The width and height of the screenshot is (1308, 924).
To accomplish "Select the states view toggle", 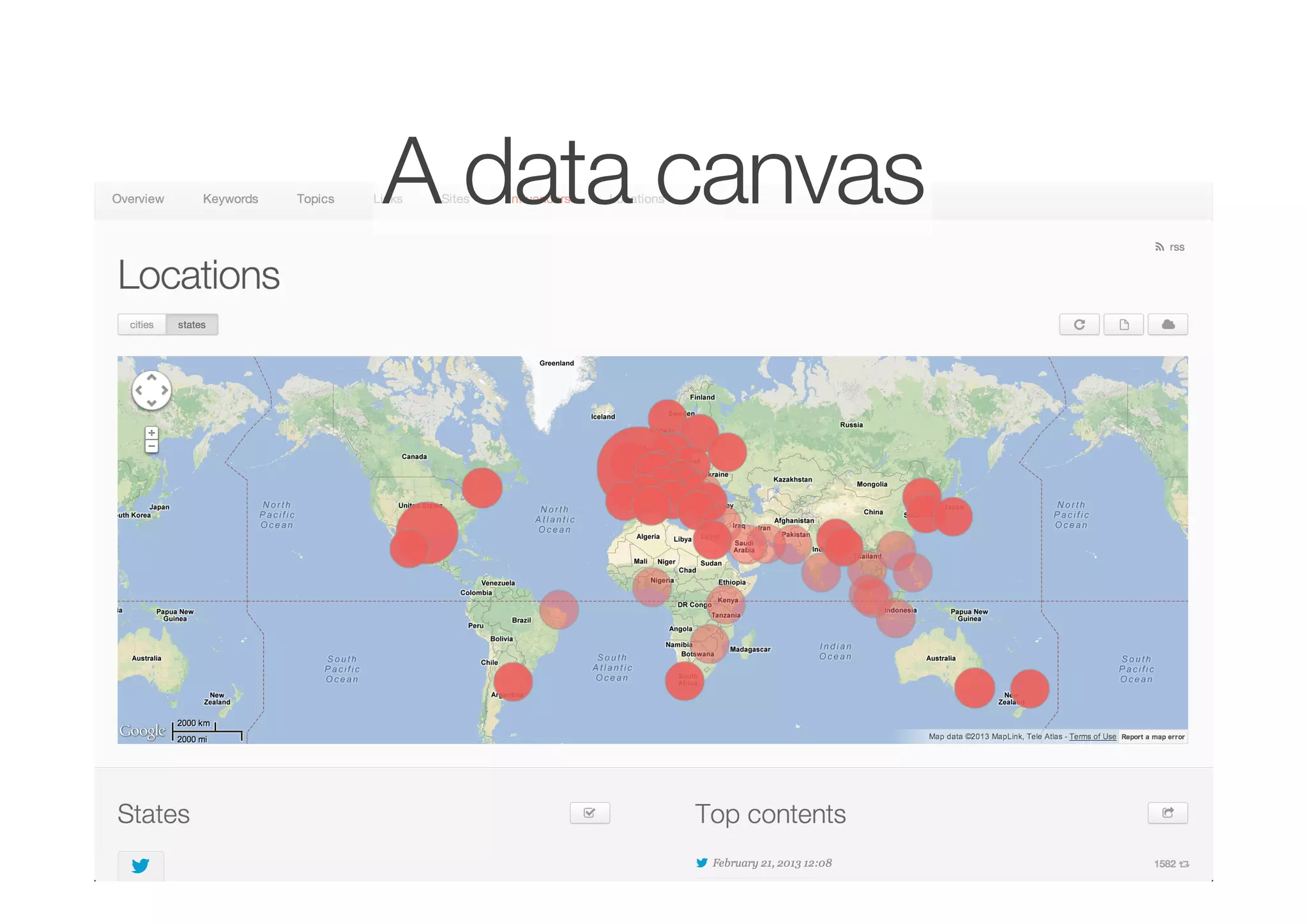I will click(192, 324).
